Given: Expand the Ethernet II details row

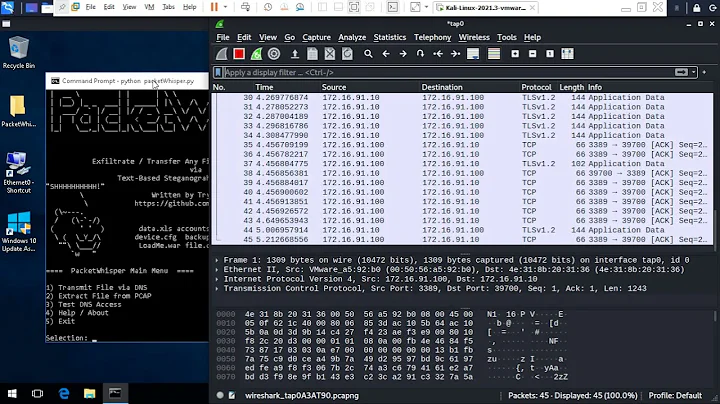Looking at the screenshot, I should pyautogui.click(x=217, y=269).
